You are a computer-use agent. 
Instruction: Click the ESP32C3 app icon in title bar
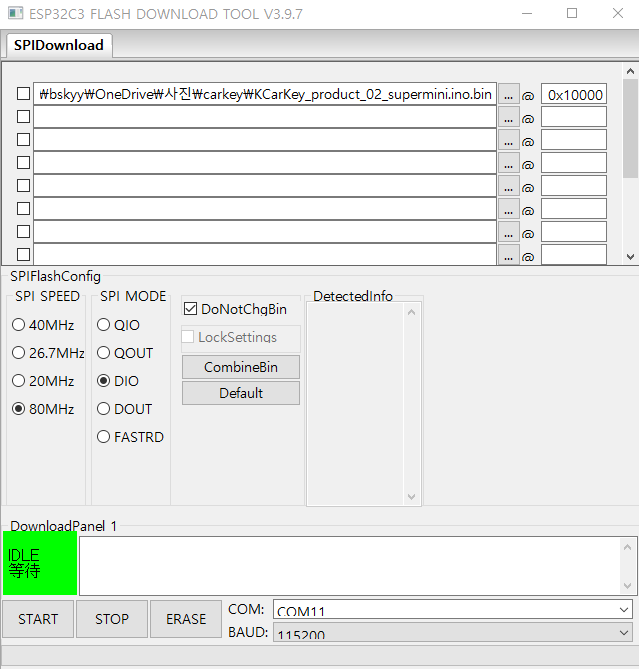tap(15, 13)
